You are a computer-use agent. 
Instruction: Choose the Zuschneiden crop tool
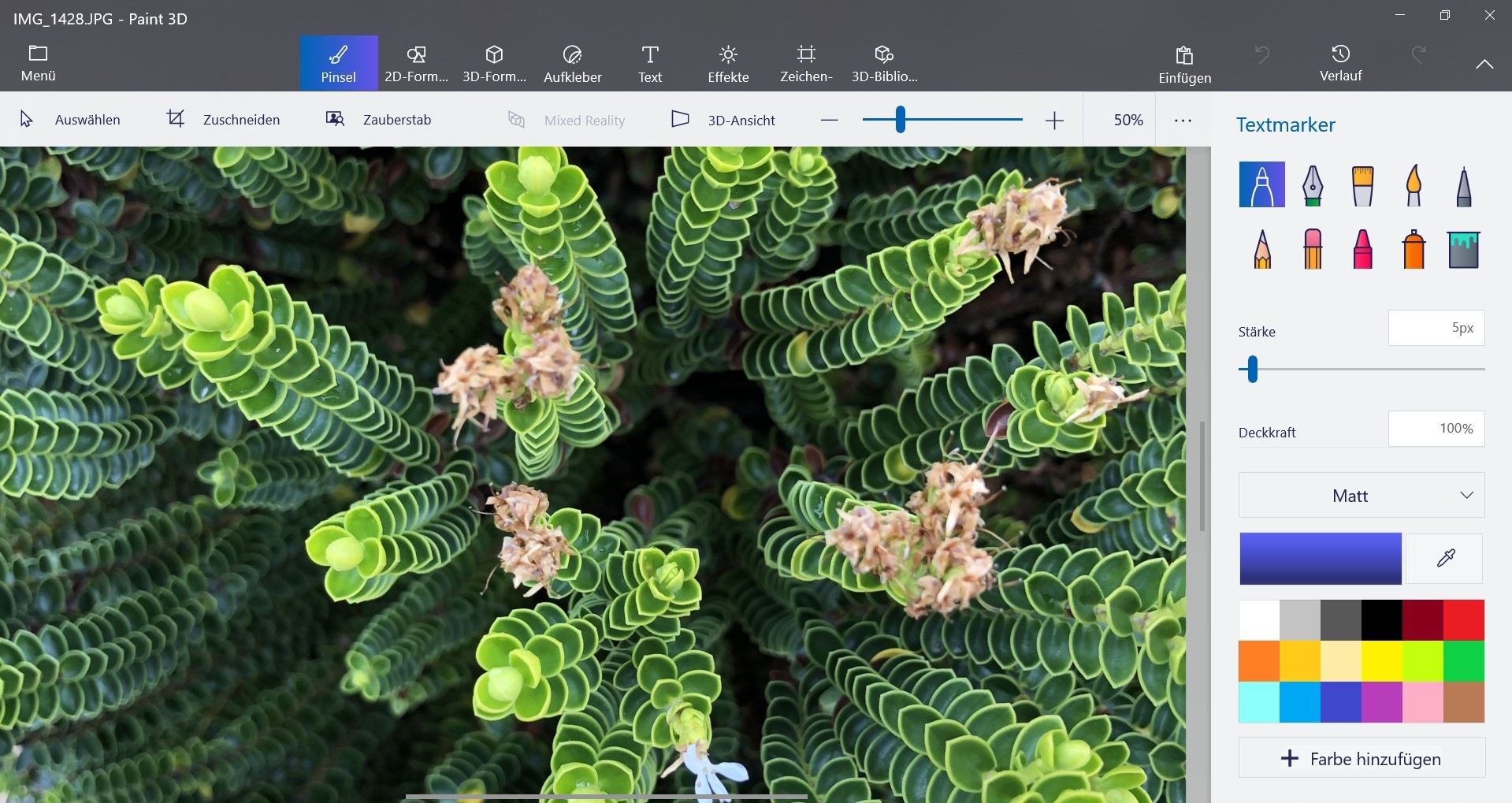[x=223, y=120]
